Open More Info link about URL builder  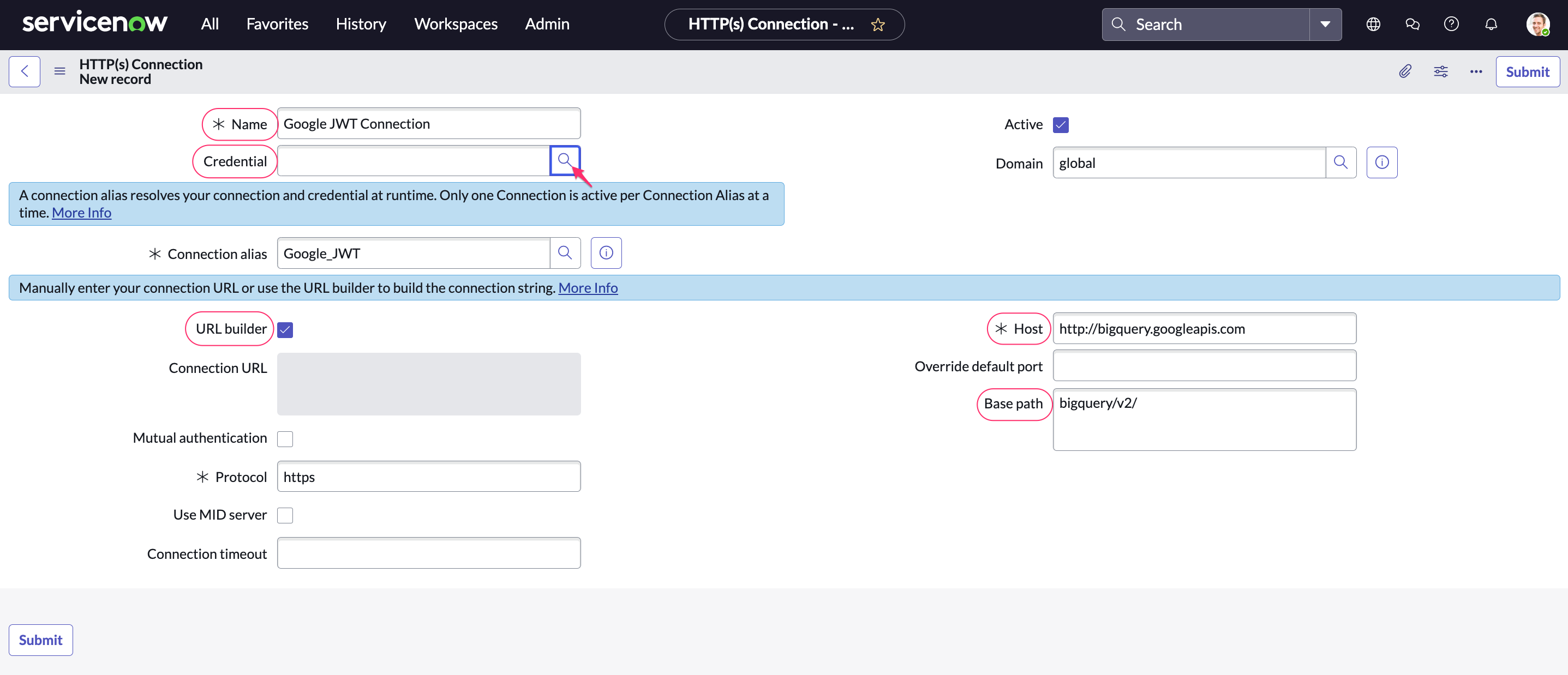coord(588,288)
